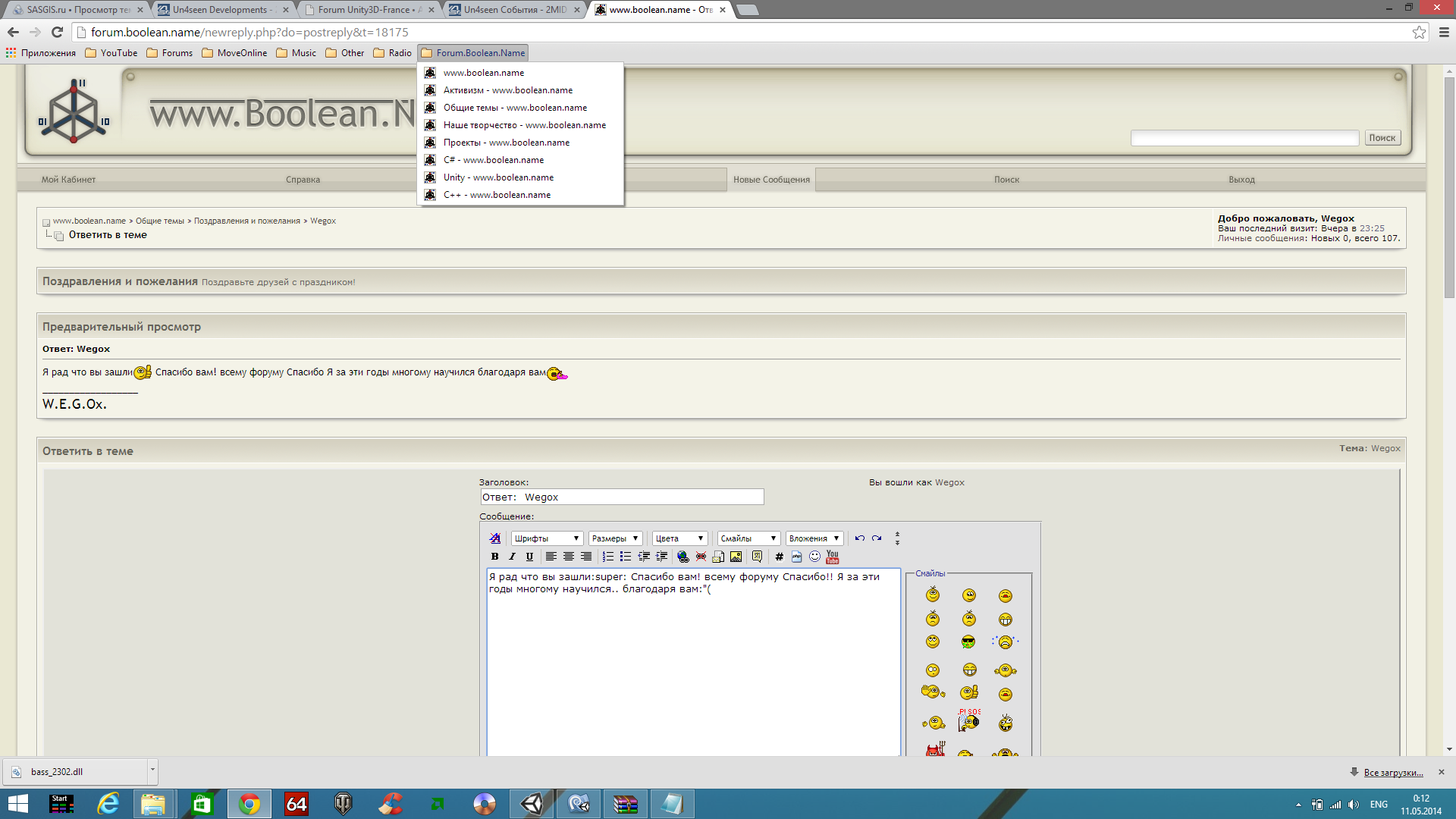Insert a YouTube video via toolbar icon
1456x819 pixels.
[x=832, y=557]
